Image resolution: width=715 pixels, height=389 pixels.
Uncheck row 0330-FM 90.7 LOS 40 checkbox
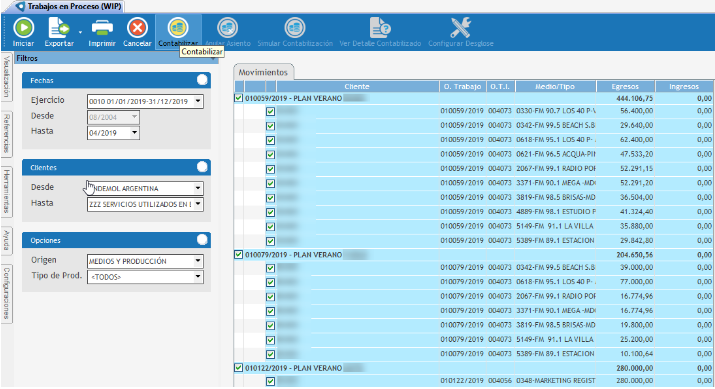point(270,111)
